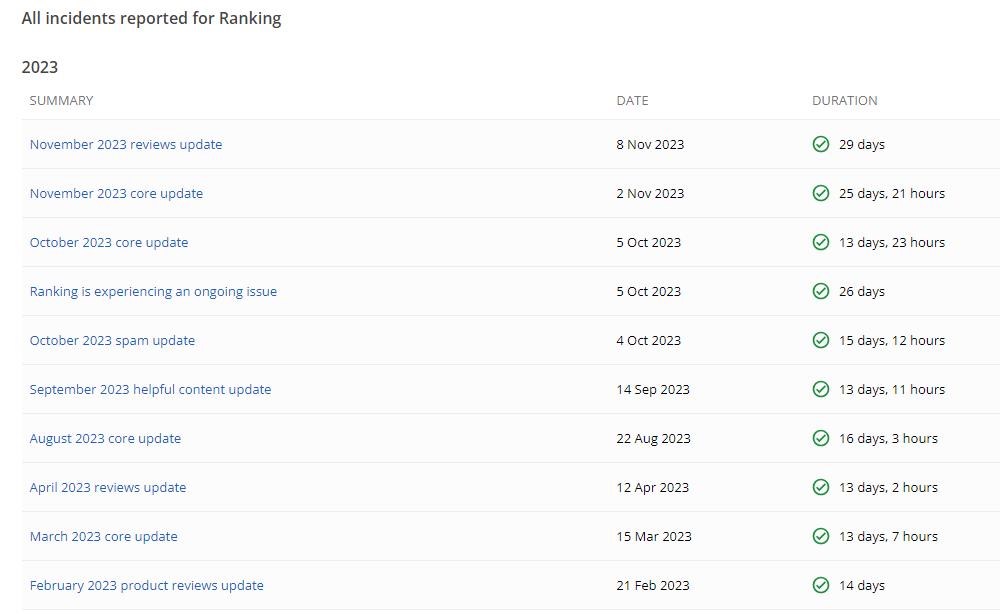Click the '13 days, 2 hours' duration text
Image resolution: width=1008 pixels, height=613 pixels.
(x=888, y=488)
